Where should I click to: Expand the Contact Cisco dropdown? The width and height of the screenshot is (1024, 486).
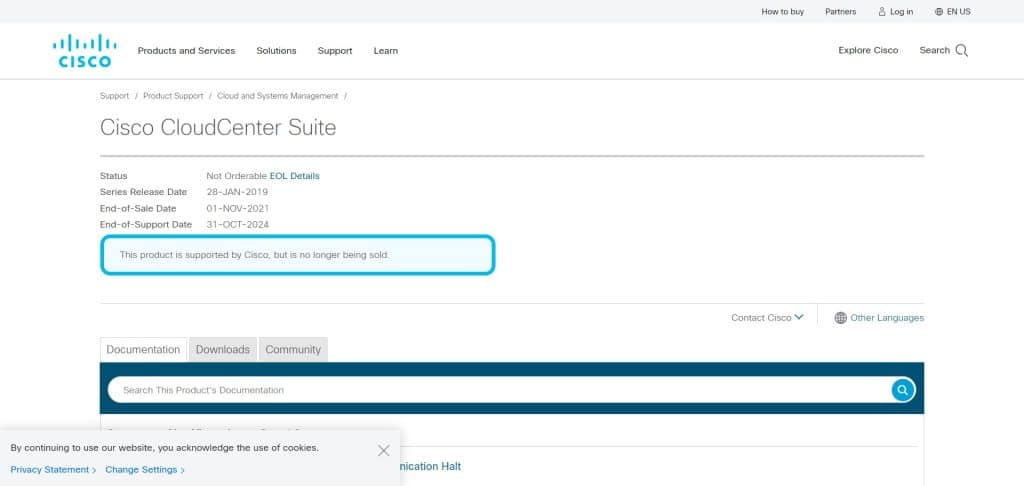[x=767, y=317]
